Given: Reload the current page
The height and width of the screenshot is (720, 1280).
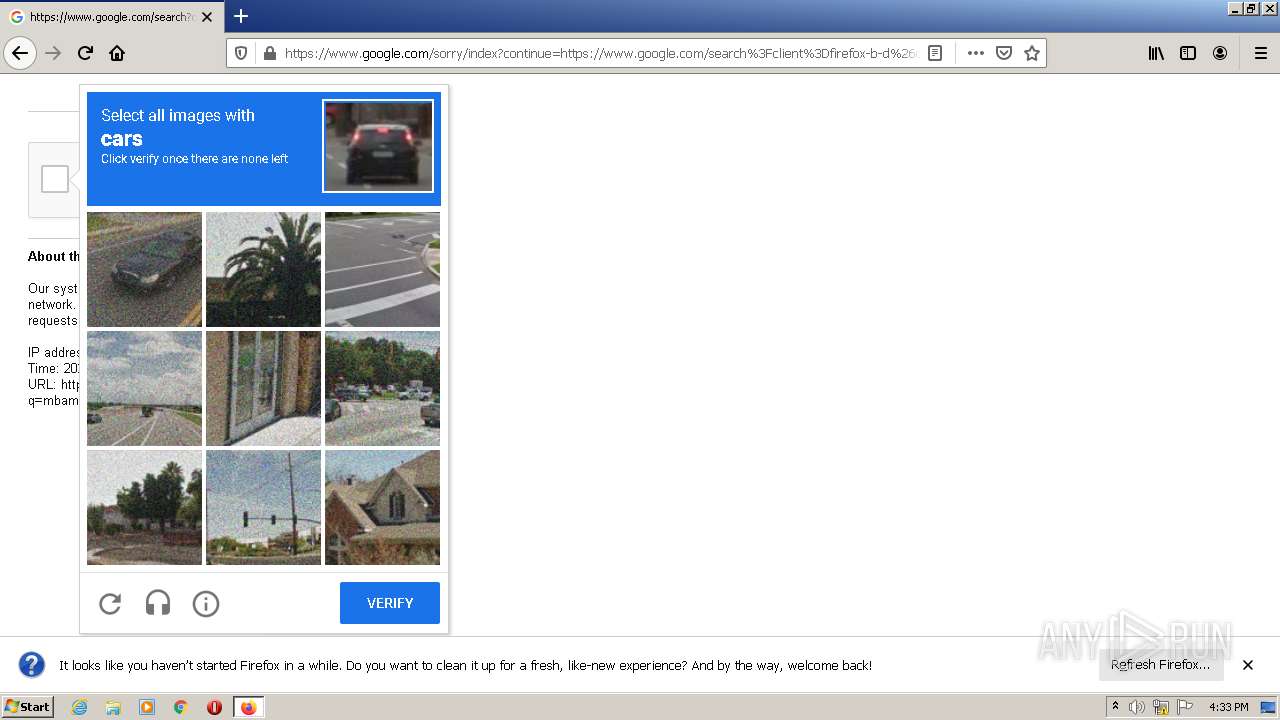Looking at the screenshot, I should pyautogui.click(x=85, y=53).
